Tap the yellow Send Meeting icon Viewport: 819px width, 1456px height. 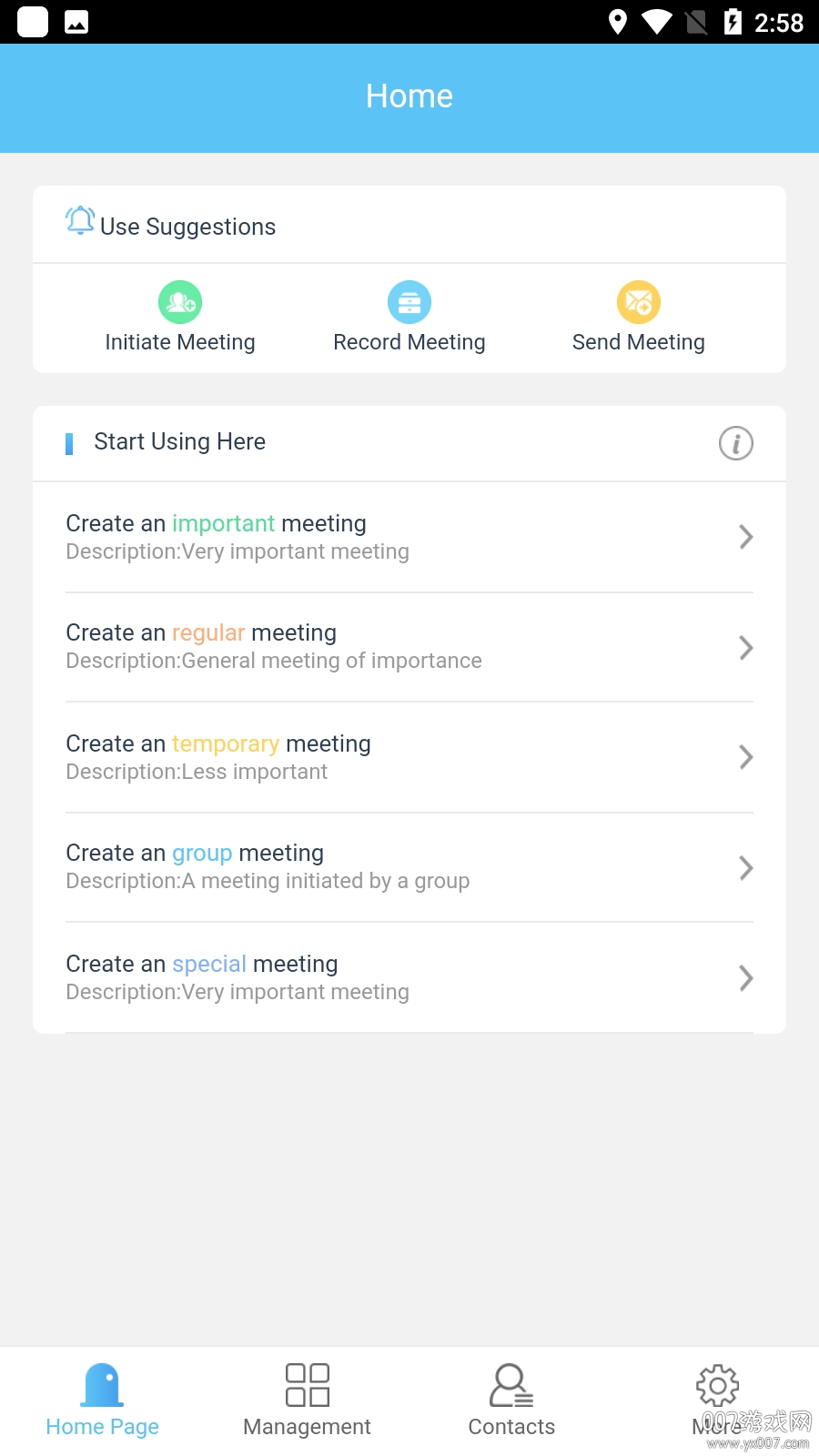639,302
